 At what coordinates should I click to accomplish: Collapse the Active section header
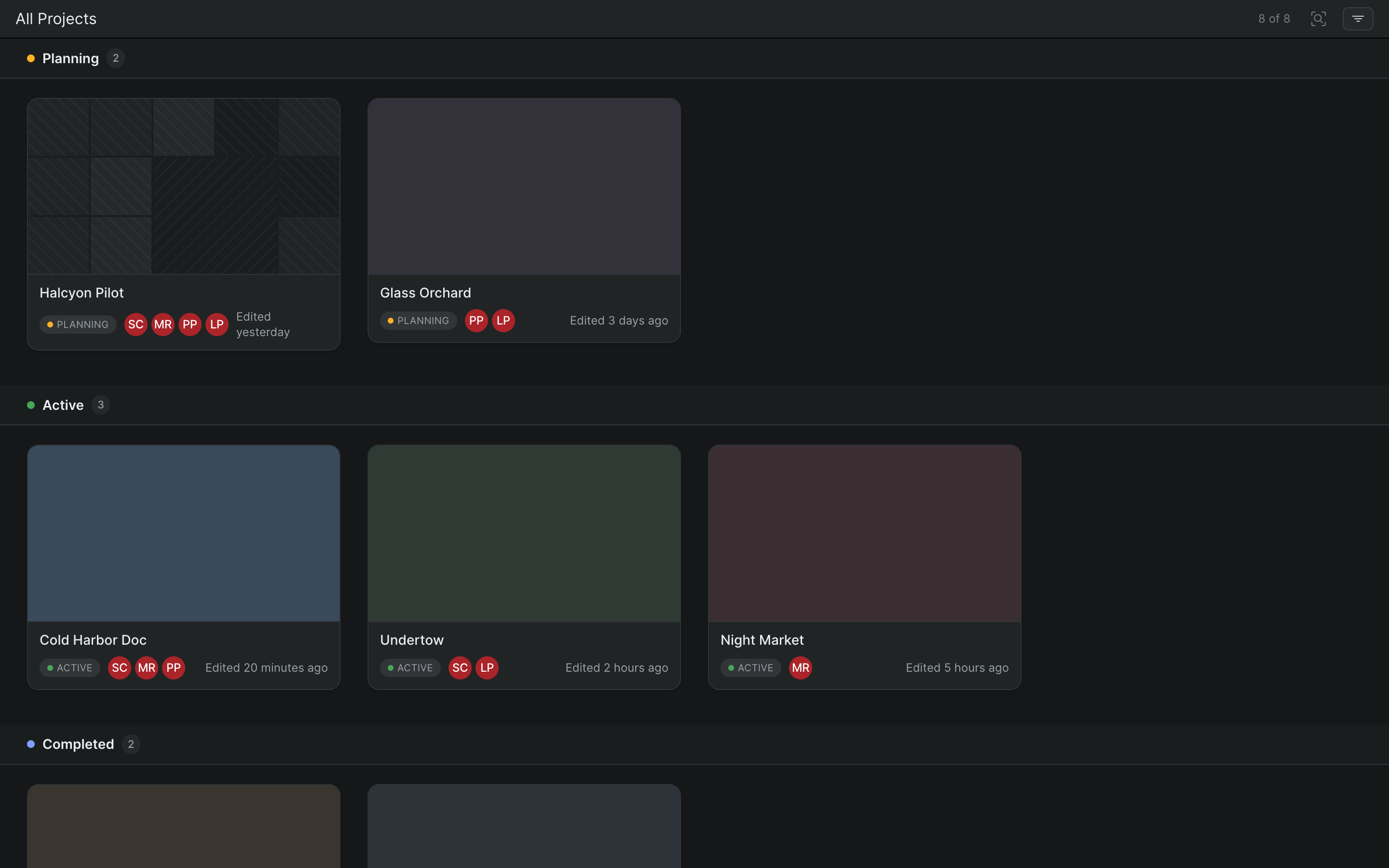pyautogui.click(x=694, y=405)
